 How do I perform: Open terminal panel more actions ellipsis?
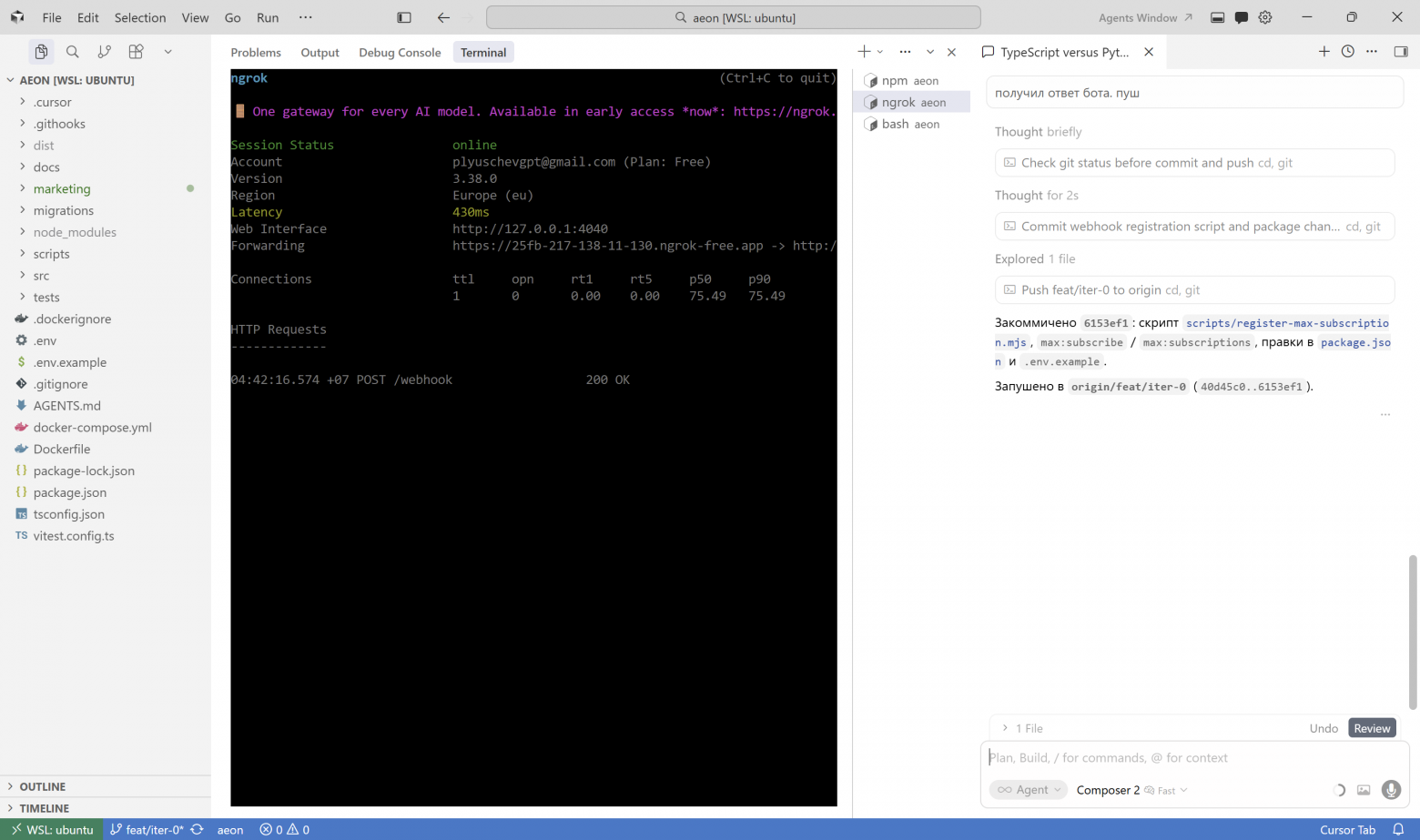[905, 52]
